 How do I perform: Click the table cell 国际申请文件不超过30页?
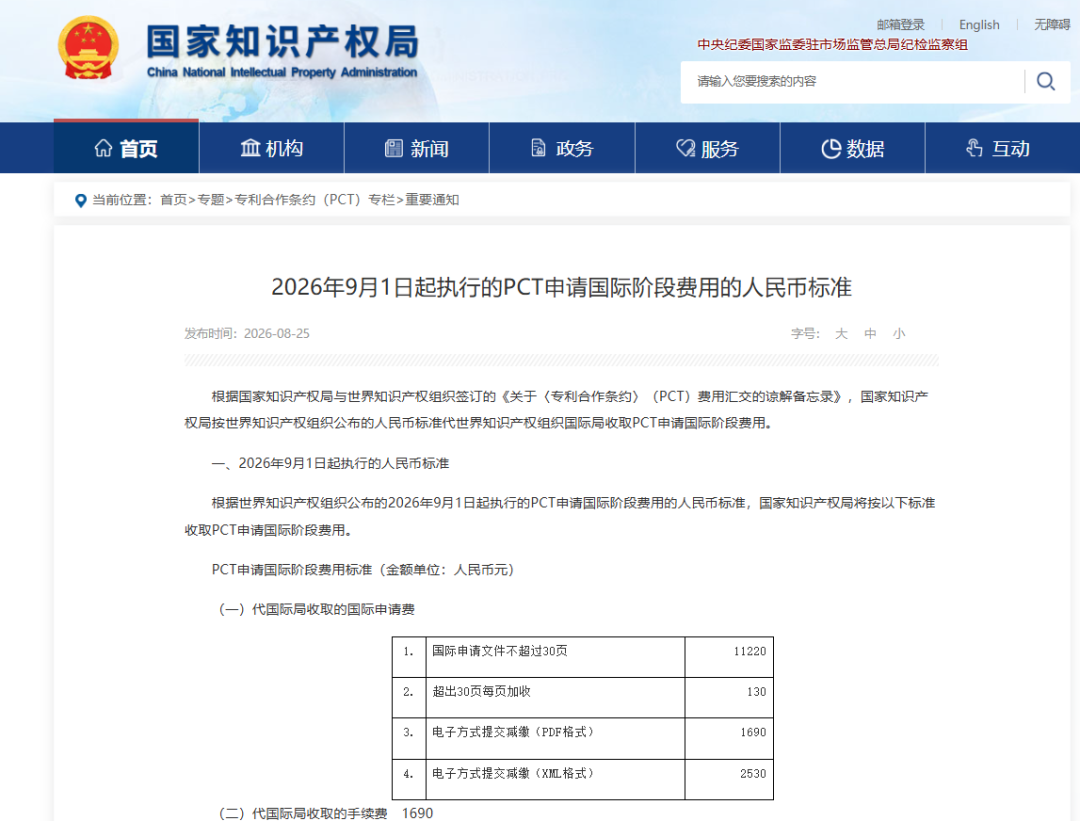(500, 651)
